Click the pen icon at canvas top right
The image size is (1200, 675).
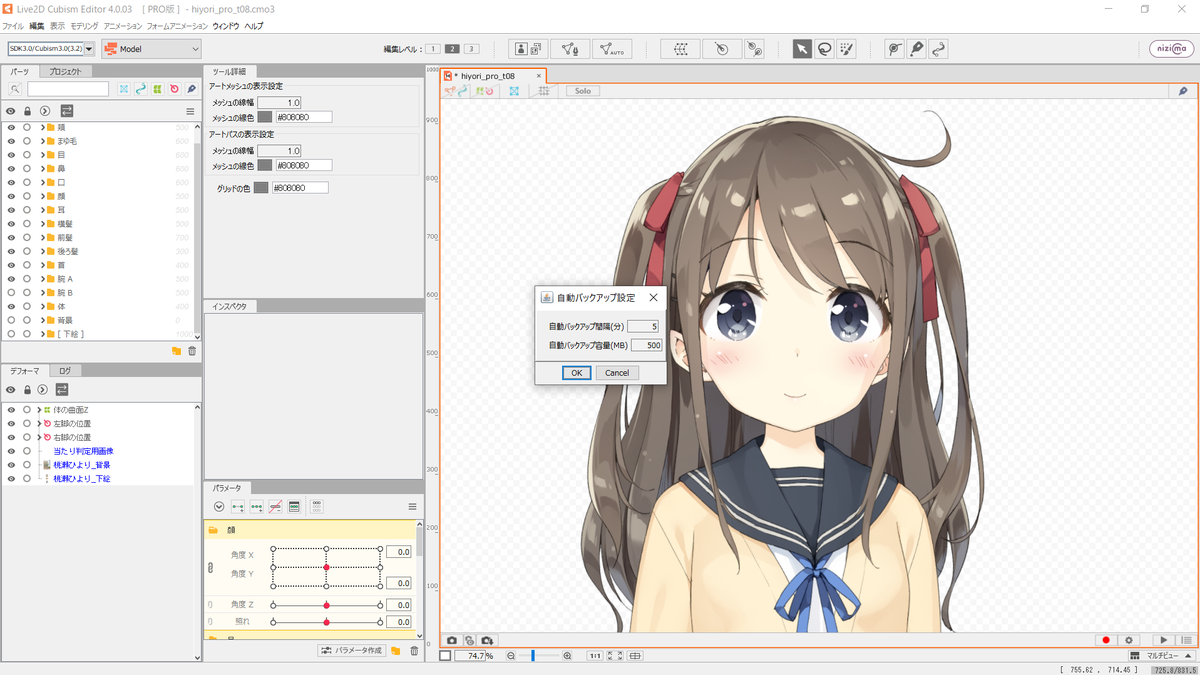tap(1183, 91)
